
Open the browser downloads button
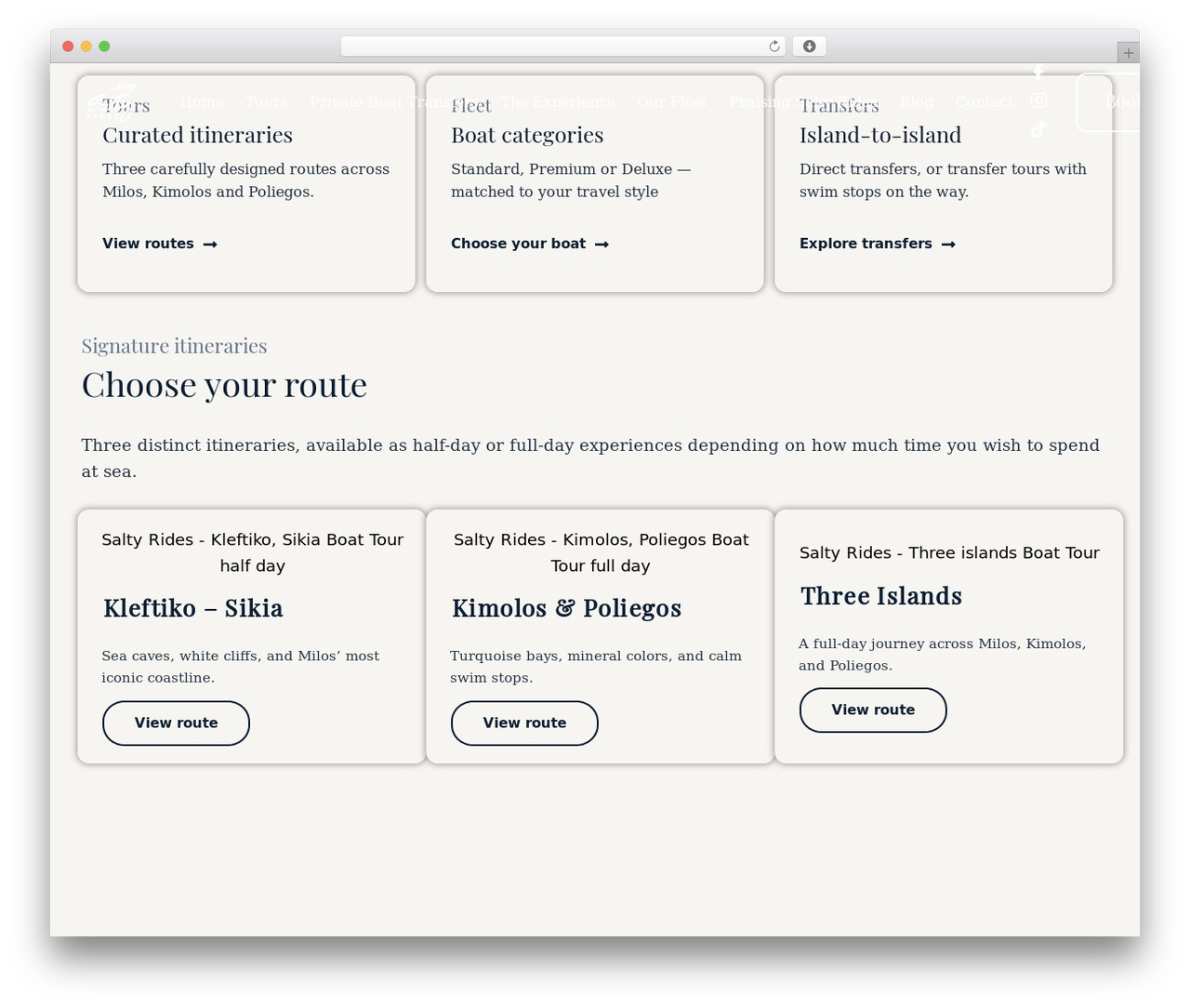(x=810, y=46)
